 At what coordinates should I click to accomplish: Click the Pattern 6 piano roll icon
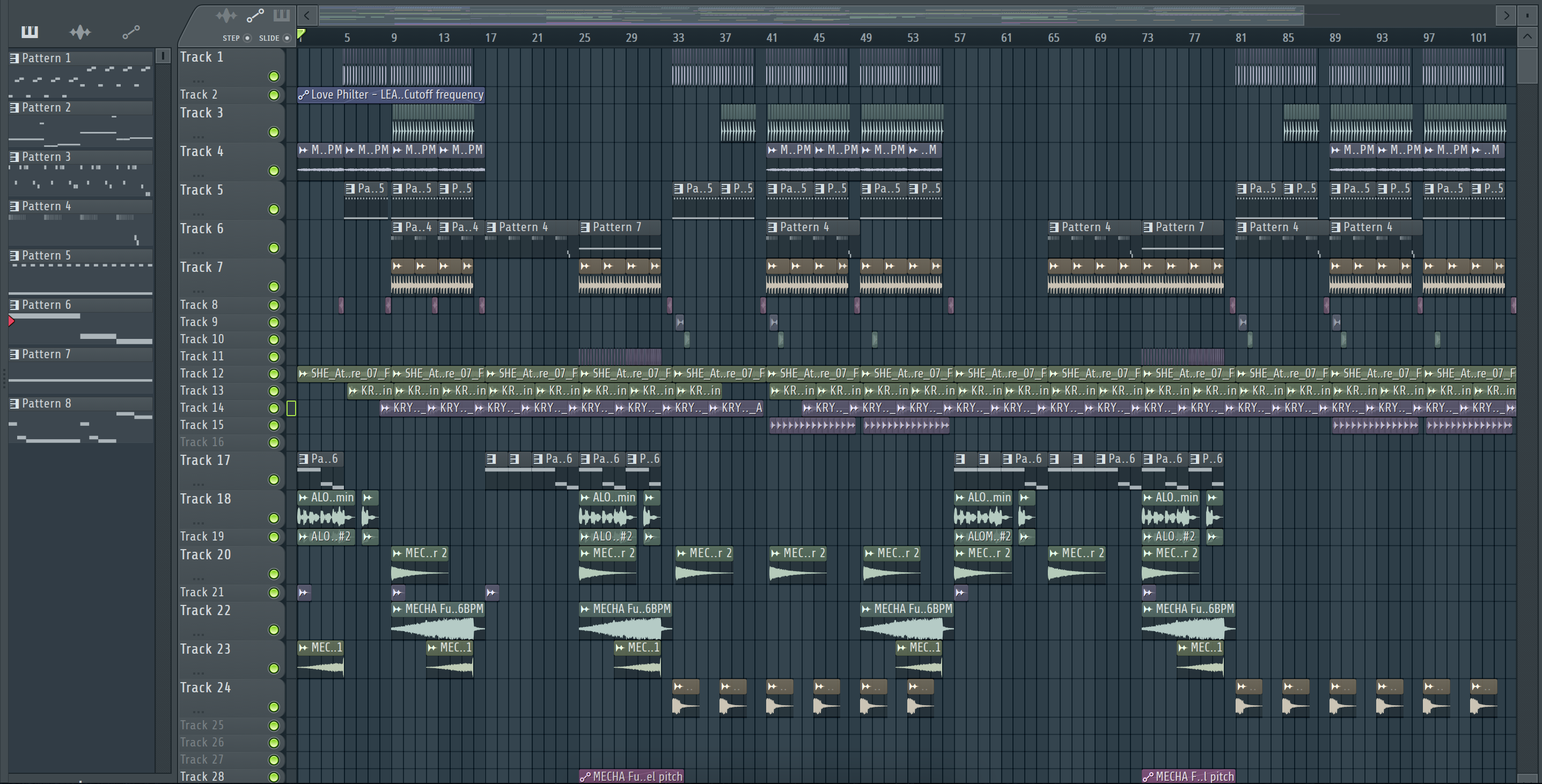14,305
